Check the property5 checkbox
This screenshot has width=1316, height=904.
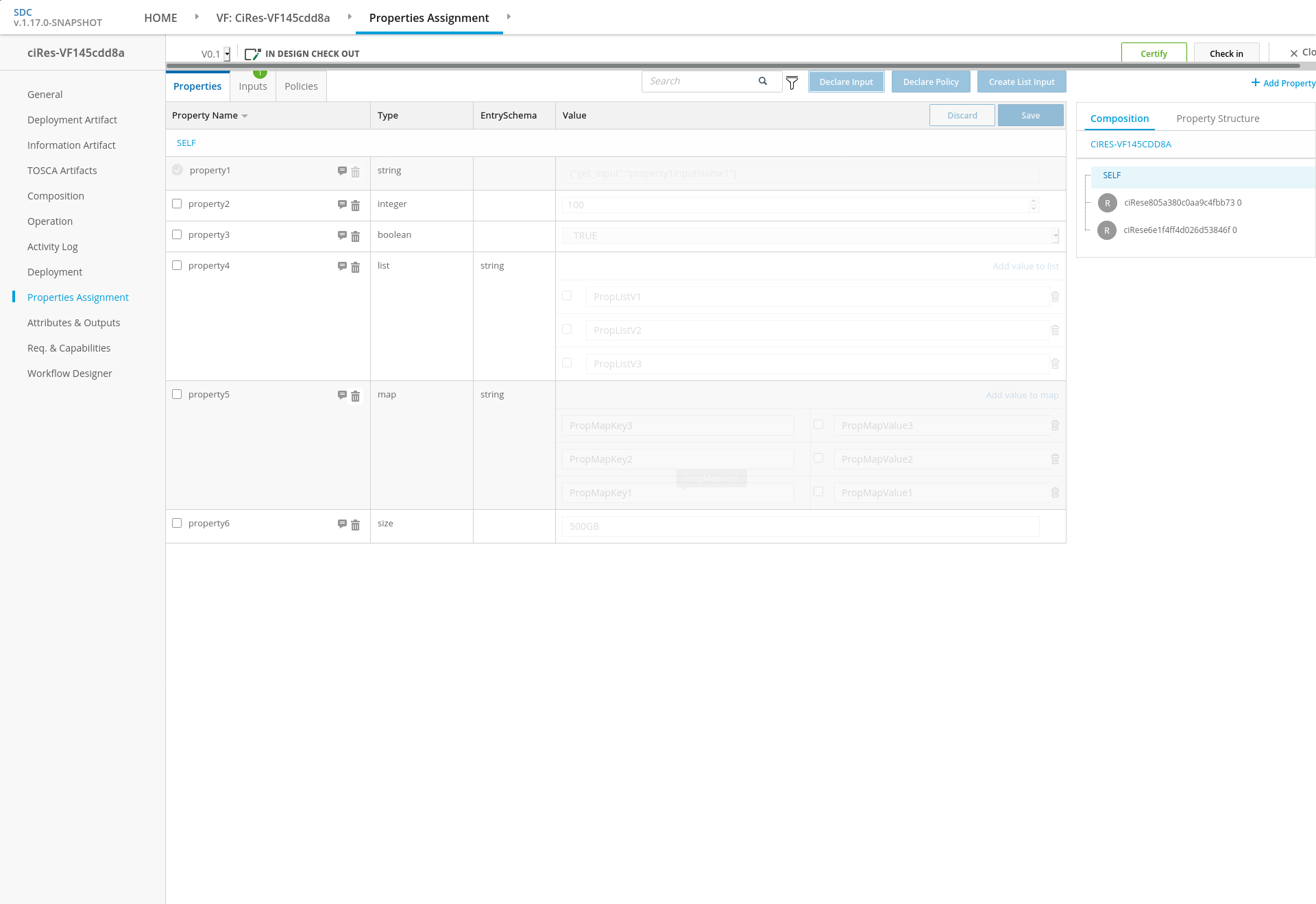click(x=177, y=394)
